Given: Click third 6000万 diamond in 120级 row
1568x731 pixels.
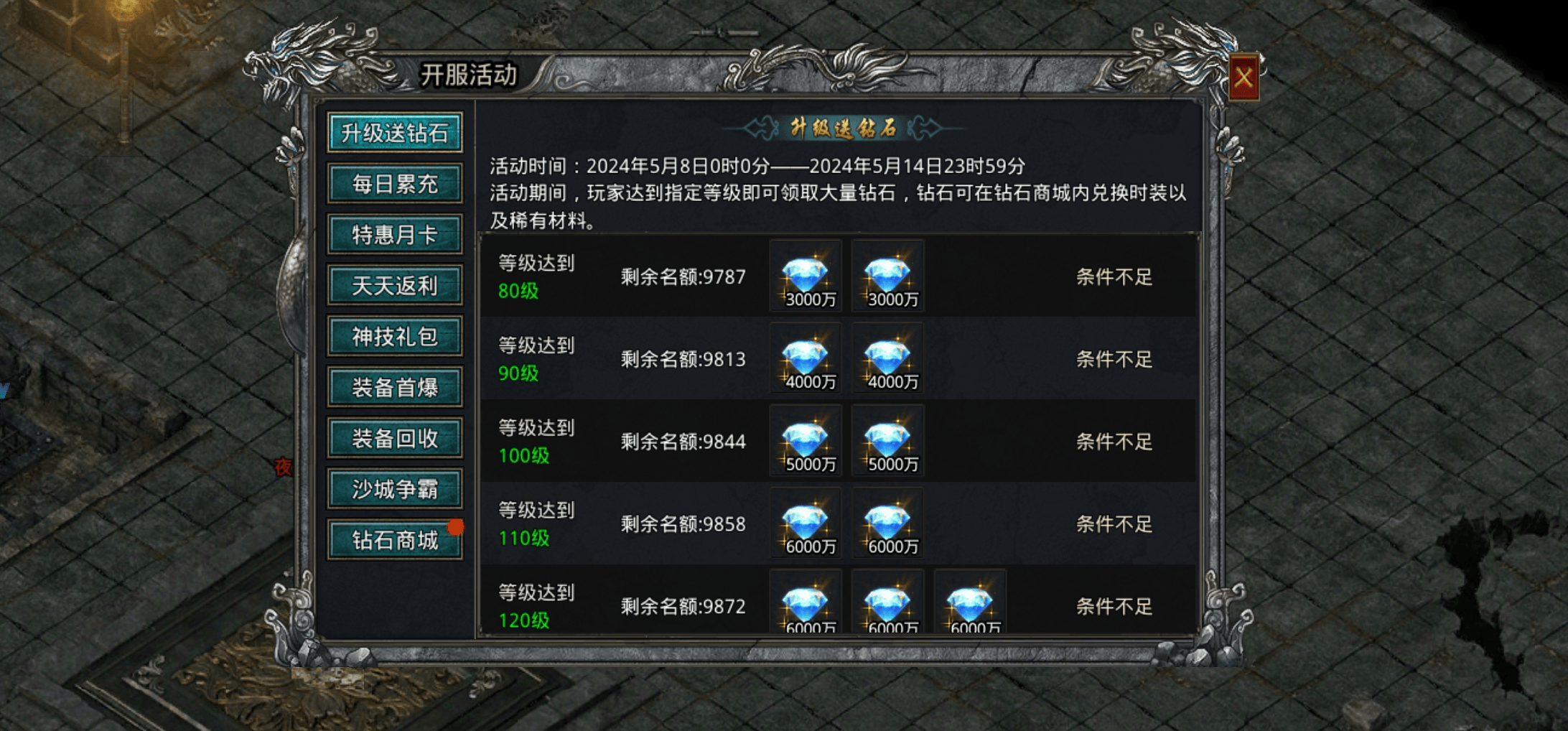Looking at the screenshot, I should [x=970, y=602].
